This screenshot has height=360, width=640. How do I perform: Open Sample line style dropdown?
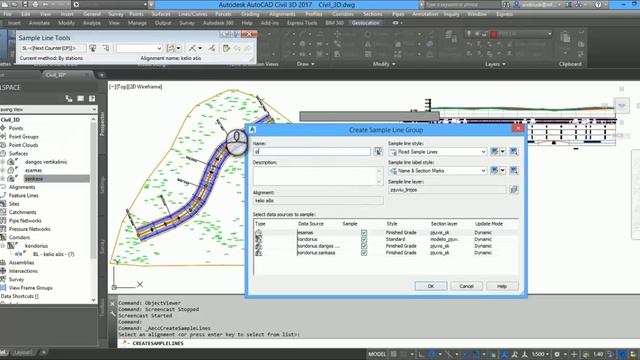click(483, 152)
